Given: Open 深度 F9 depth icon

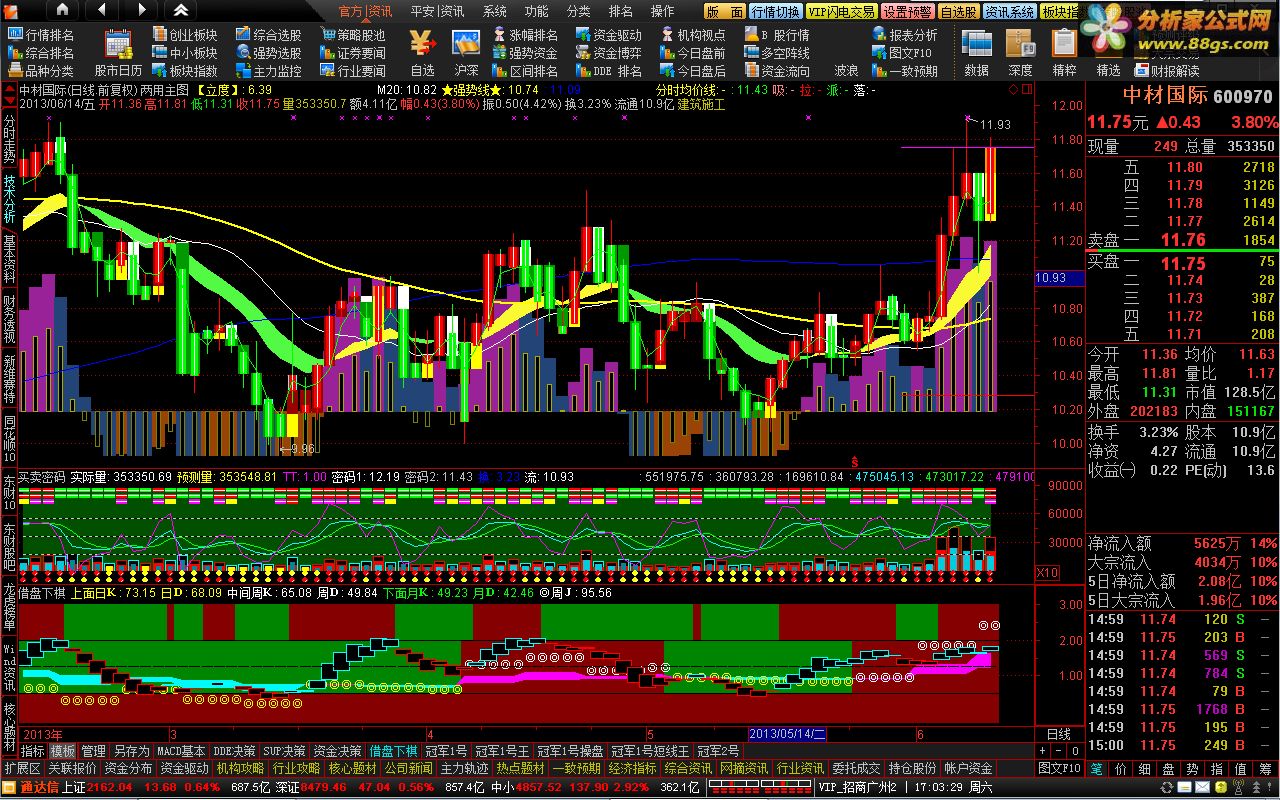Looking at the screenshot, I should pos(1021,52).
